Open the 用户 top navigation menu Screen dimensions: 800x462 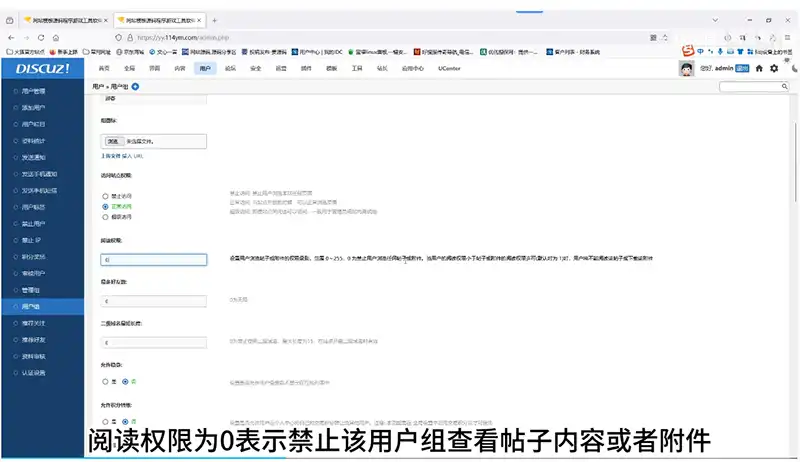(205, 68)
